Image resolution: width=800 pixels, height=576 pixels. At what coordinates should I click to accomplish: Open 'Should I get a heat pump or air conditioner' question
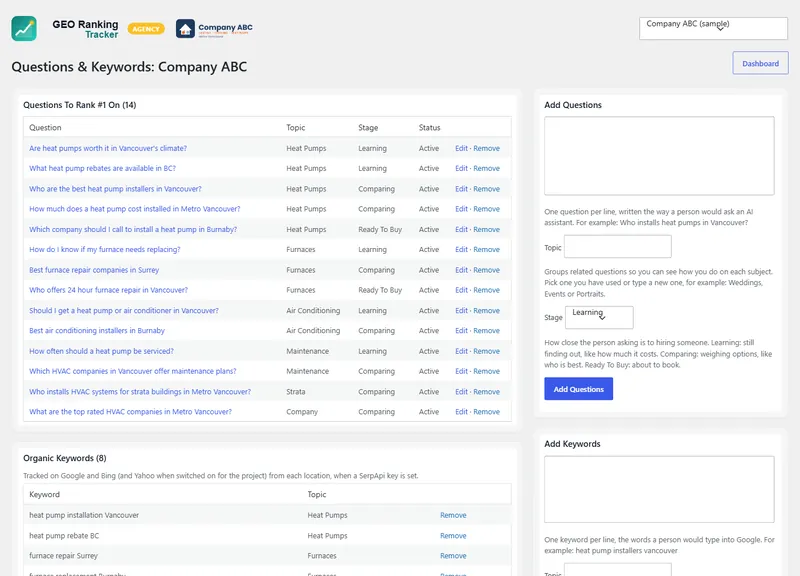[x=123, y=311]
